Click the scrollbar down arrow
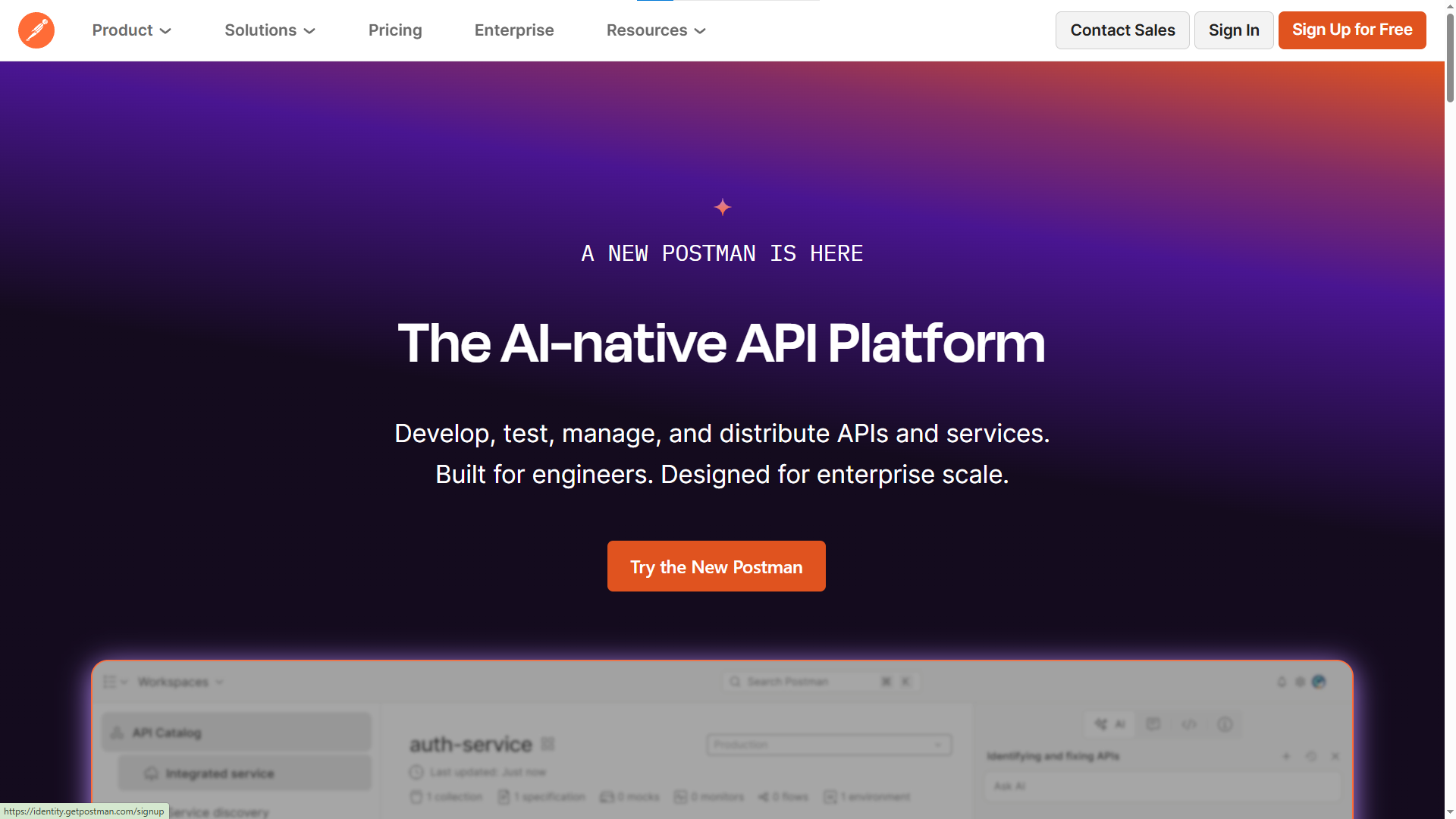This screenshot has height=819, width=1456. (1449, 812)
